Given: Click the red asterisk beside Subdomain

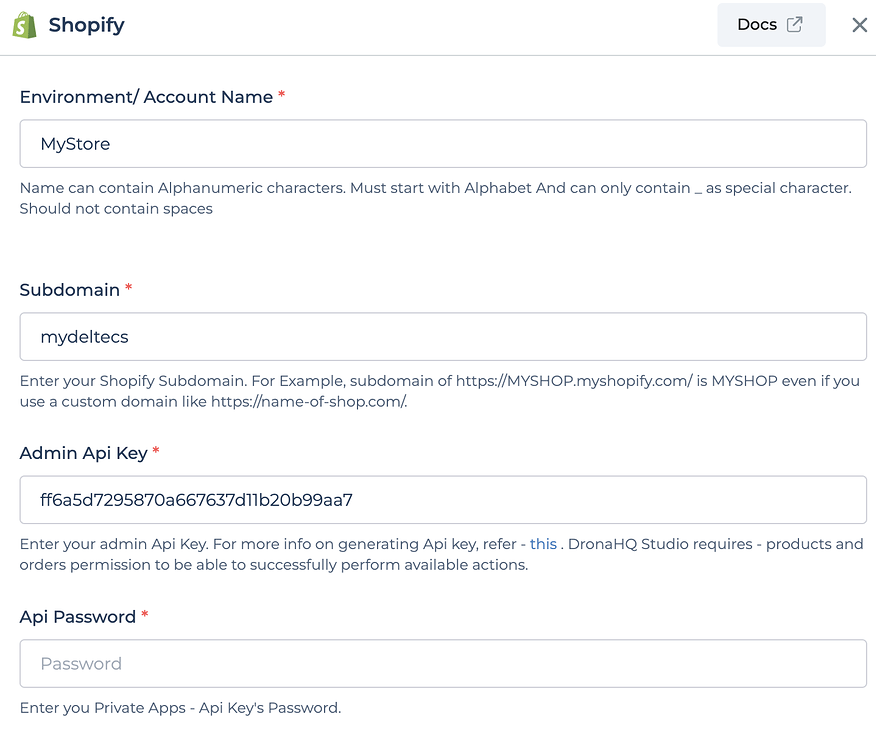Looking at the screenshot, I should (x=128, y=287).
